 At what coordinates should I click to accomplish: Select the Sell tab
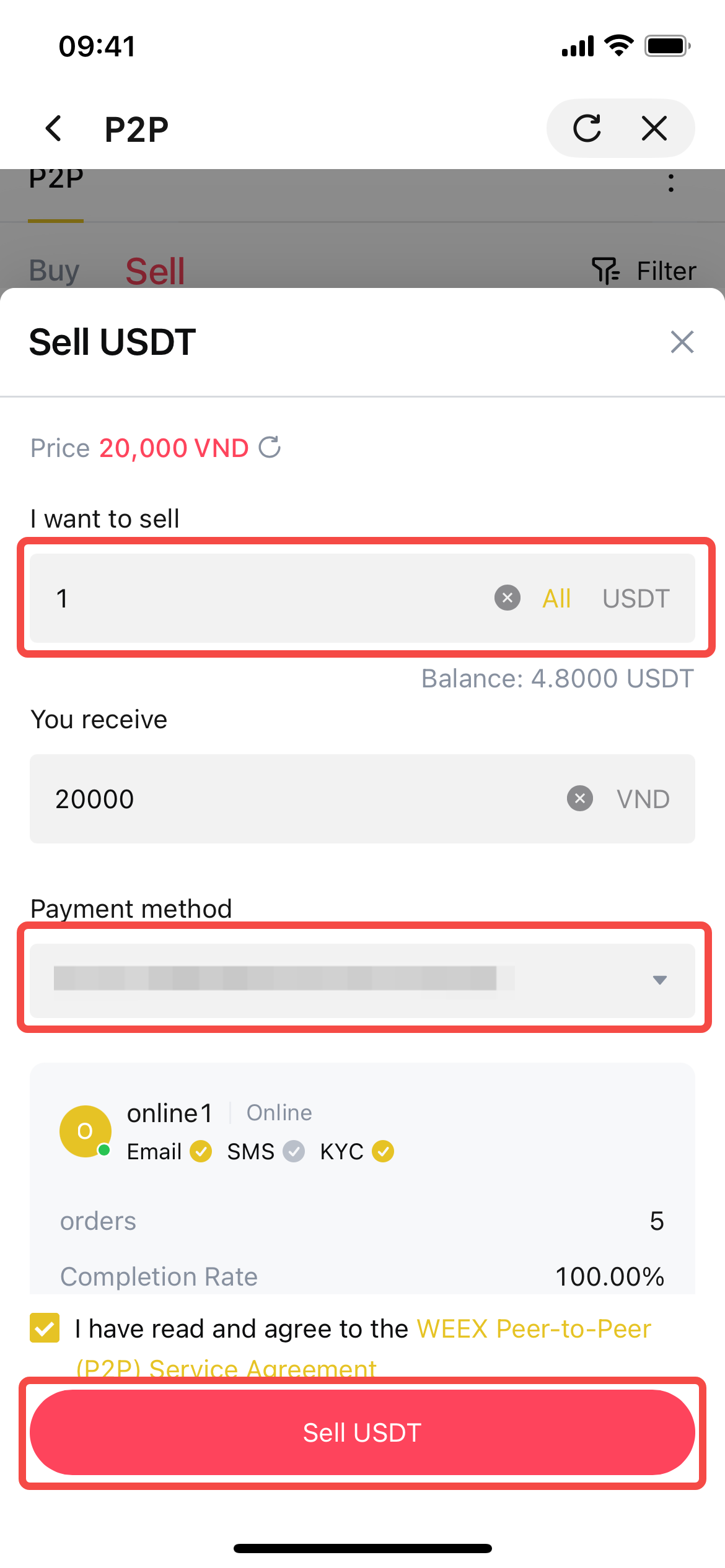(x=155, y=271)
